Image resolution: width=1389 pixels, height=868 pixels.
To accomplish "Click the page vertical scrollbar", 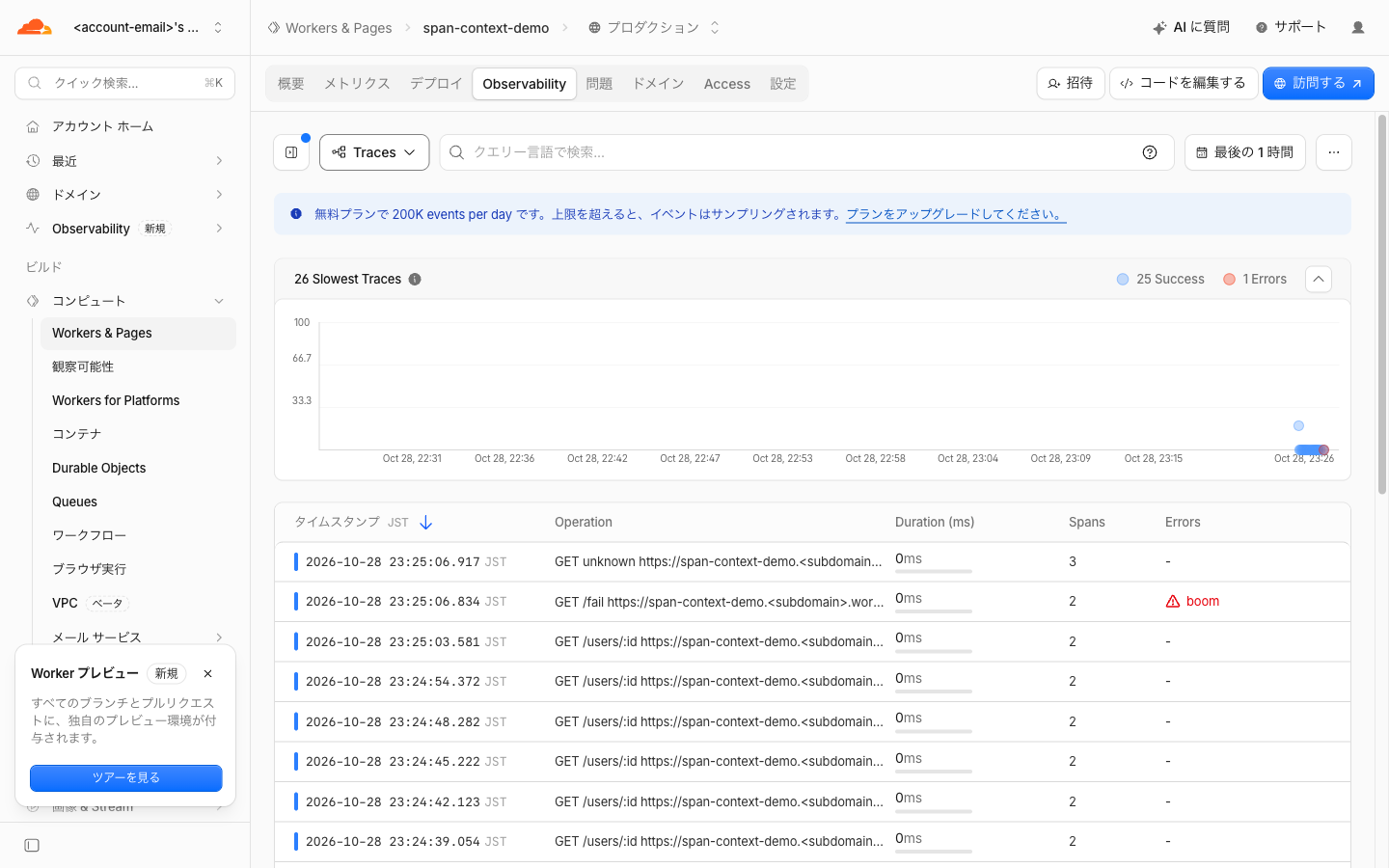I will (x=1382, y=305).
